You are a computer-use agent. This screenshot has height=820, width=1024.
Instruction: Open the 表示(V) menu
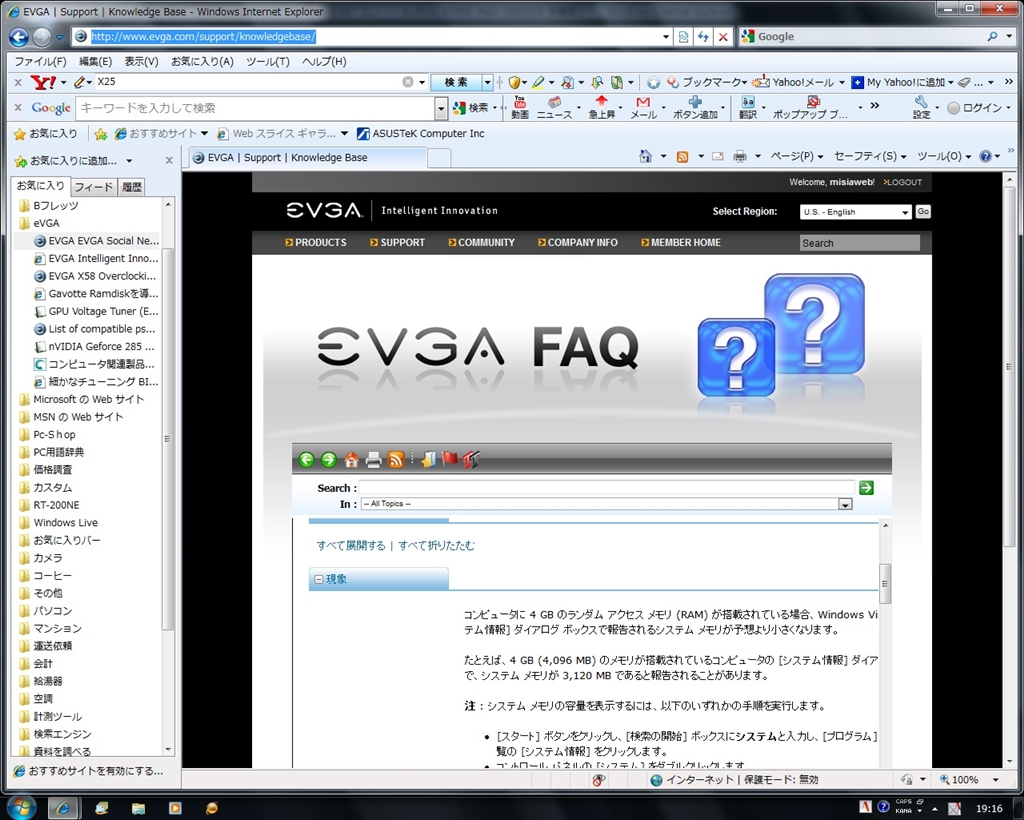coord(141,61)
